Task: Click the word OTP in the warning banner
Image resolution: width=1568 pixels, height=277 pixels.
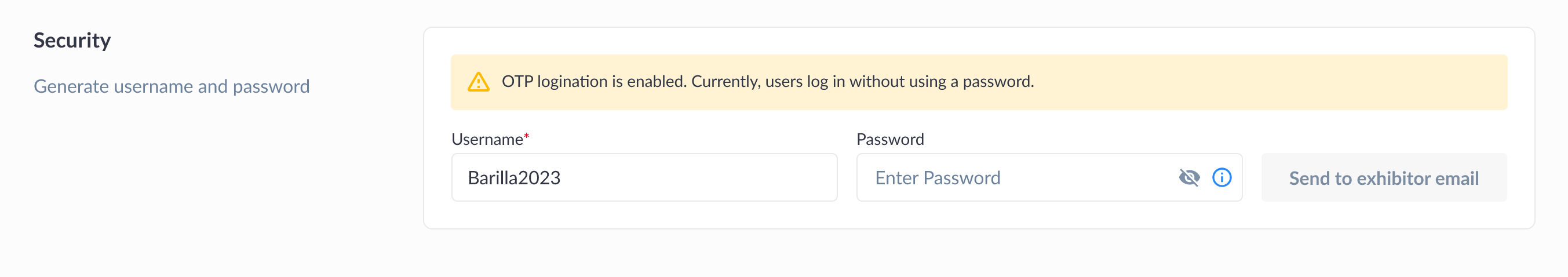Action: (x=517, y=82)
